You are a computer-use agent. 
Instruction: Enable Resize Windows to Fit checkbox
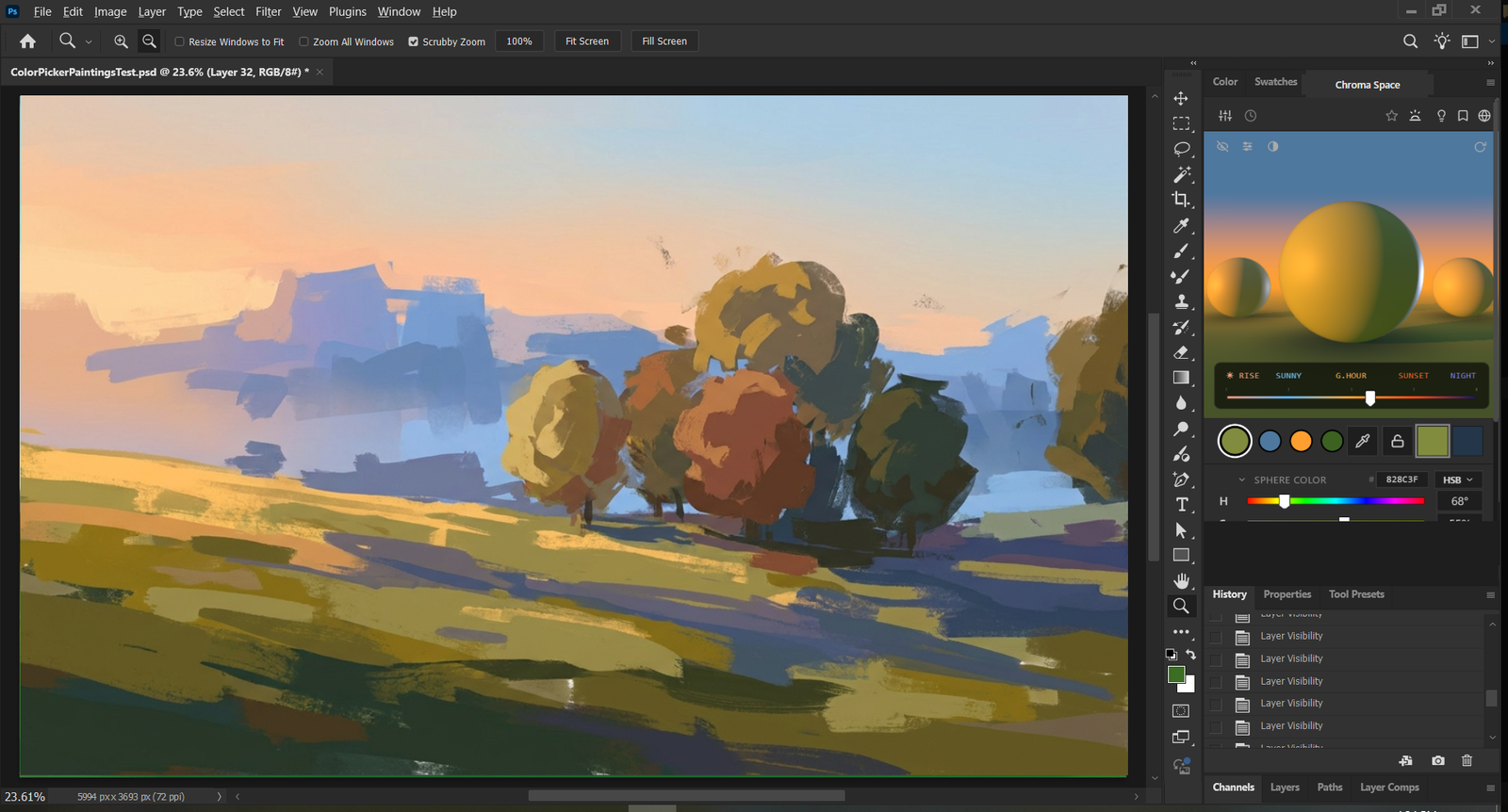[179, 41]
